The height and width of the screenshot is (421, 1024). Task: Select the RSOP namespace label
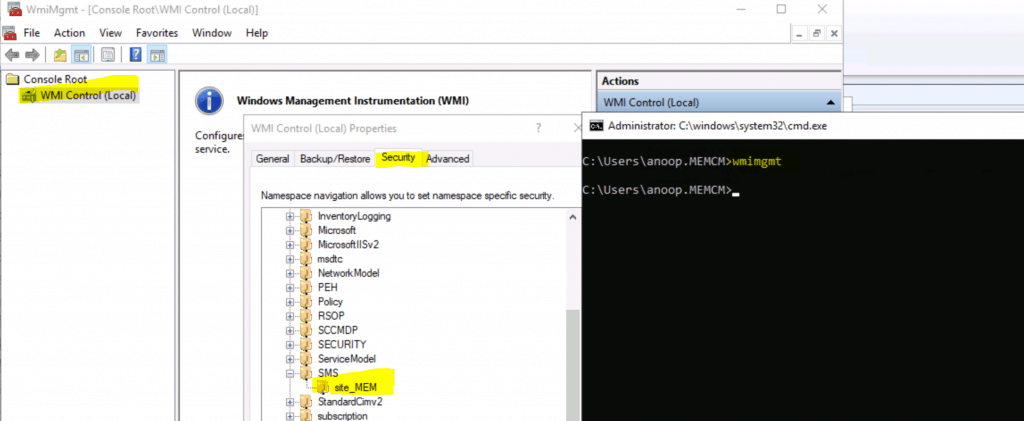coord(330,316)
